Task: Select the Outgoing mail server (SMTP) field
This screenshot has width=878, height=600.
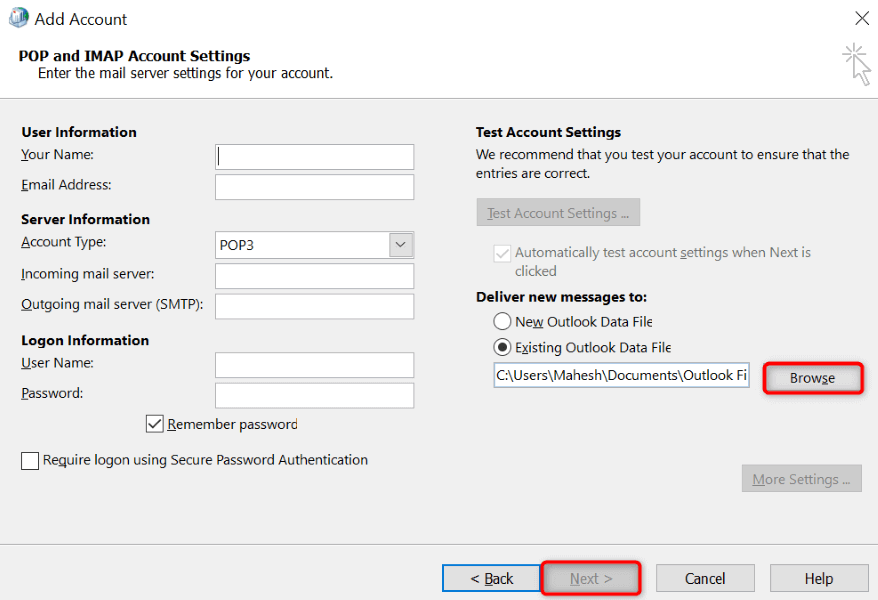Action: [314, 306]
